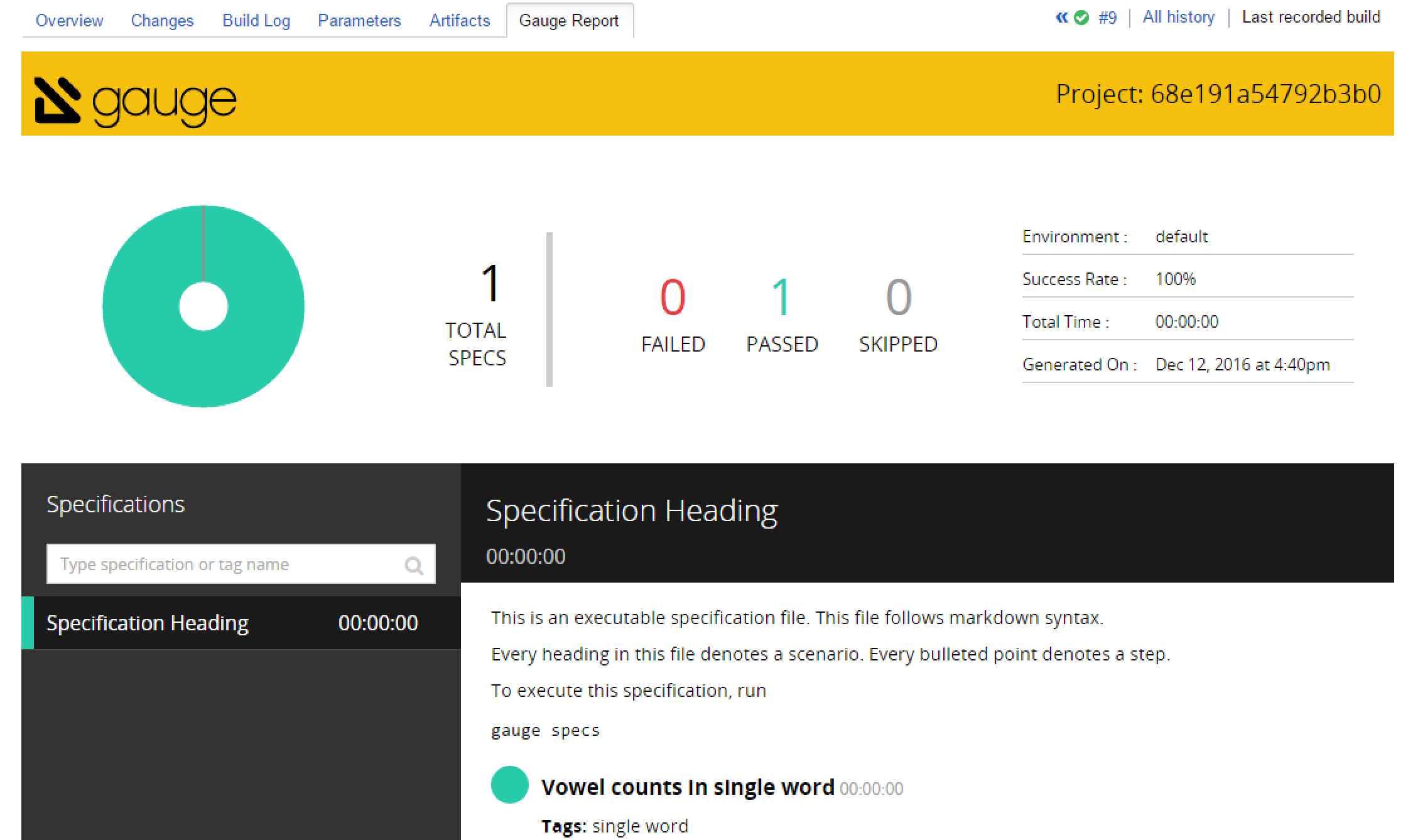Click the Generated On date Dec 12, 2016
The image size is (1413, 840).
pos(1242,364)
